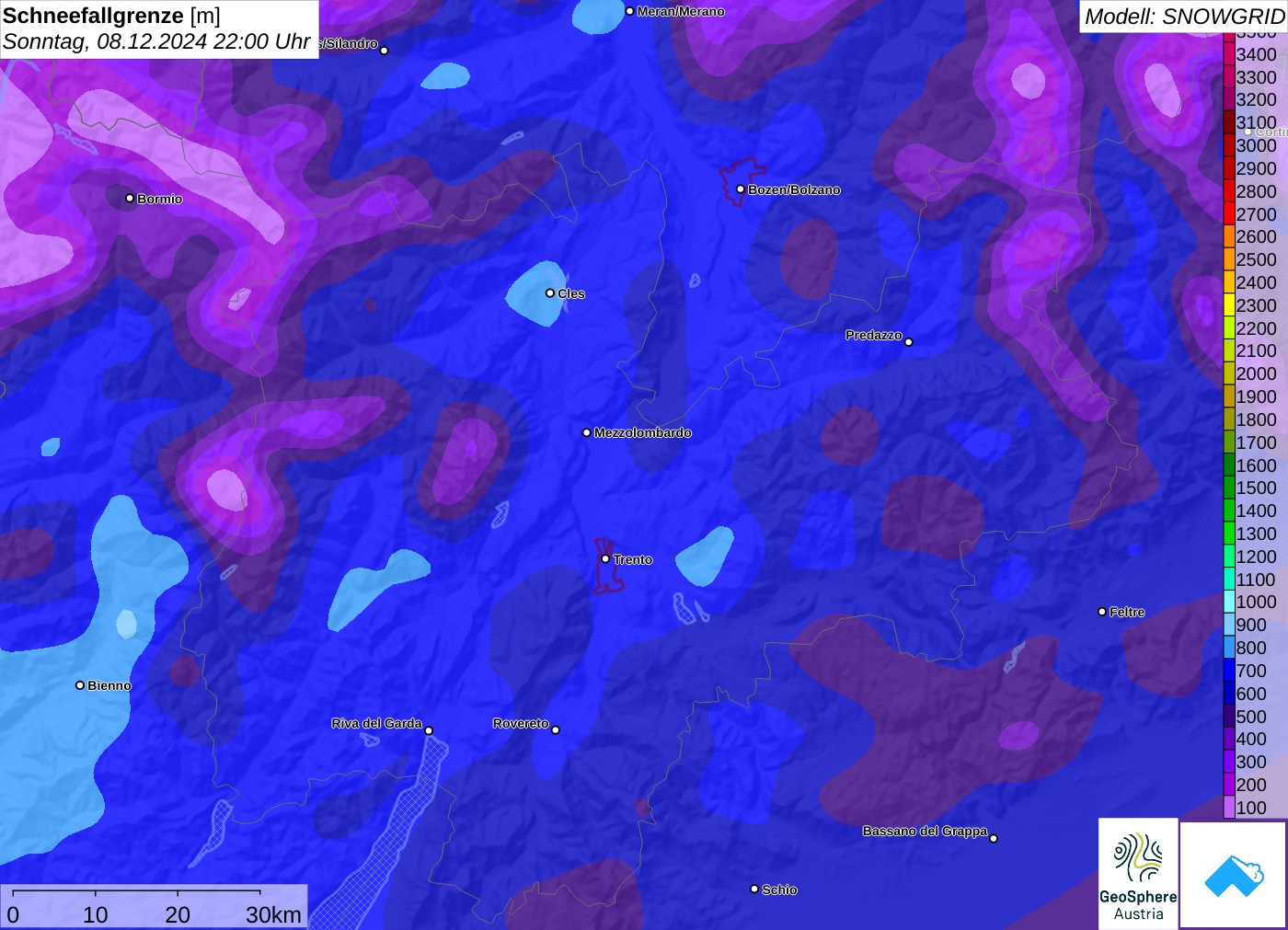This screenshot has height=930, width=1288.
Task: Click the Rovereto location dot
Action: point(556,729)
